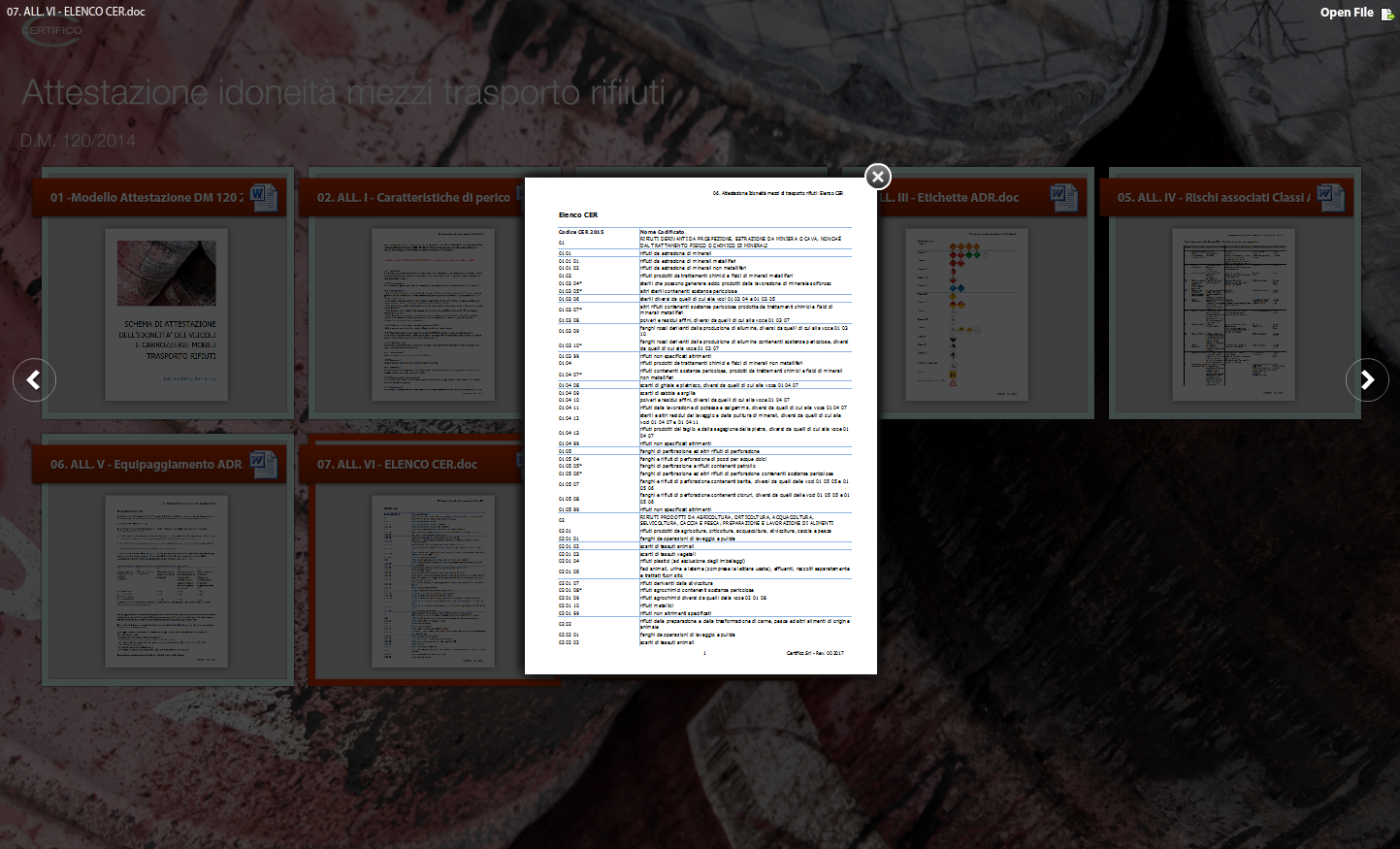Click the Word icon on Etichette ADR card
This screenshot has height=849, width=1400.
1064,197
